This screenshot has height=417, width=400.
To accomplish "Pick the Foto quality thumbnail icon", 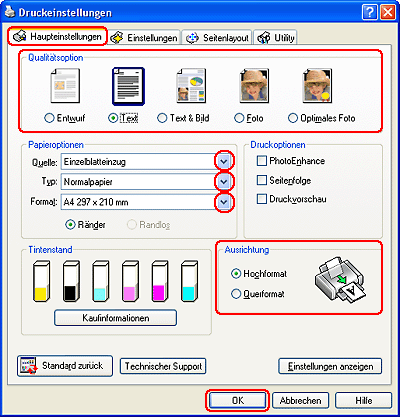I will 254,86.
